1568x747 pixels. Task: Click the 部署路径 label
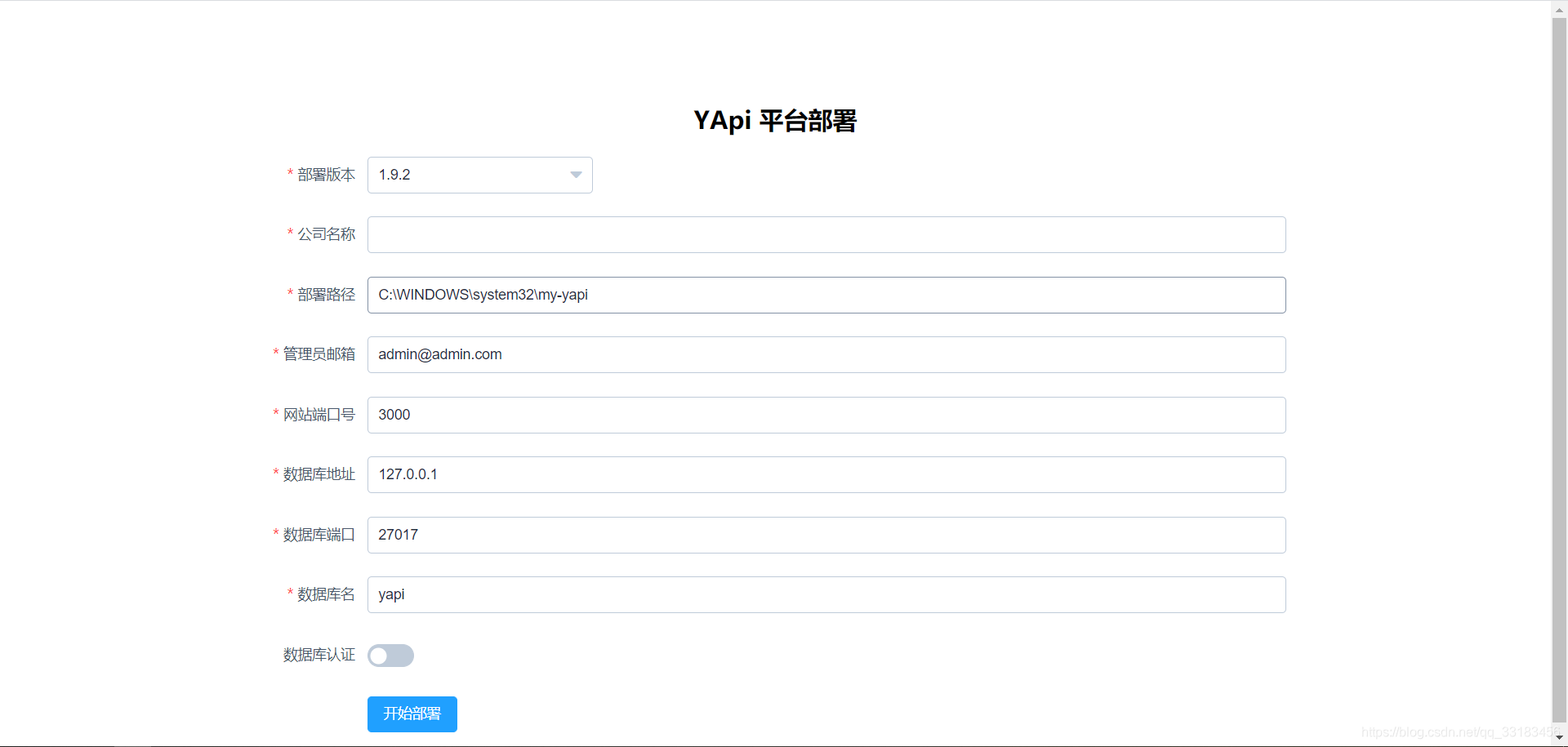pos(326,295)
